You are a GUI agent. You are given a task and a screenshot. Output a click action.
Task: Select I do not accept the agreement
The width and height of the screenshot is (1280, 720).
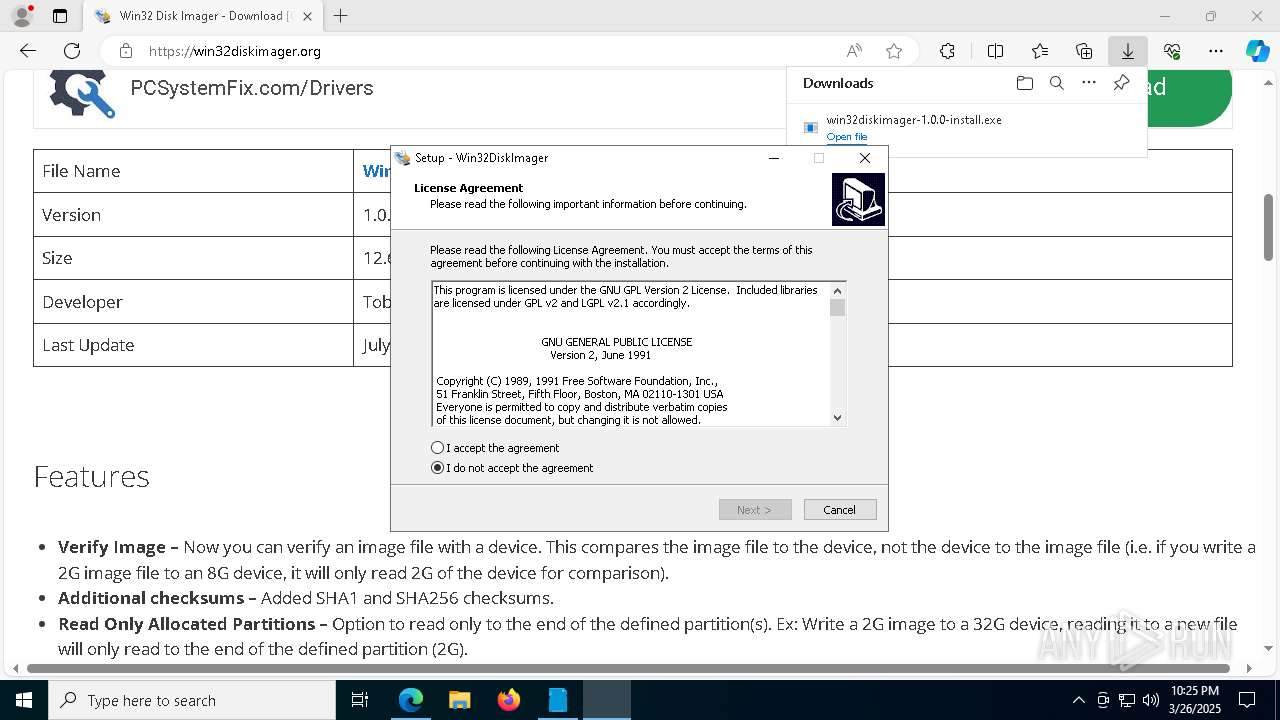[437, 468]
